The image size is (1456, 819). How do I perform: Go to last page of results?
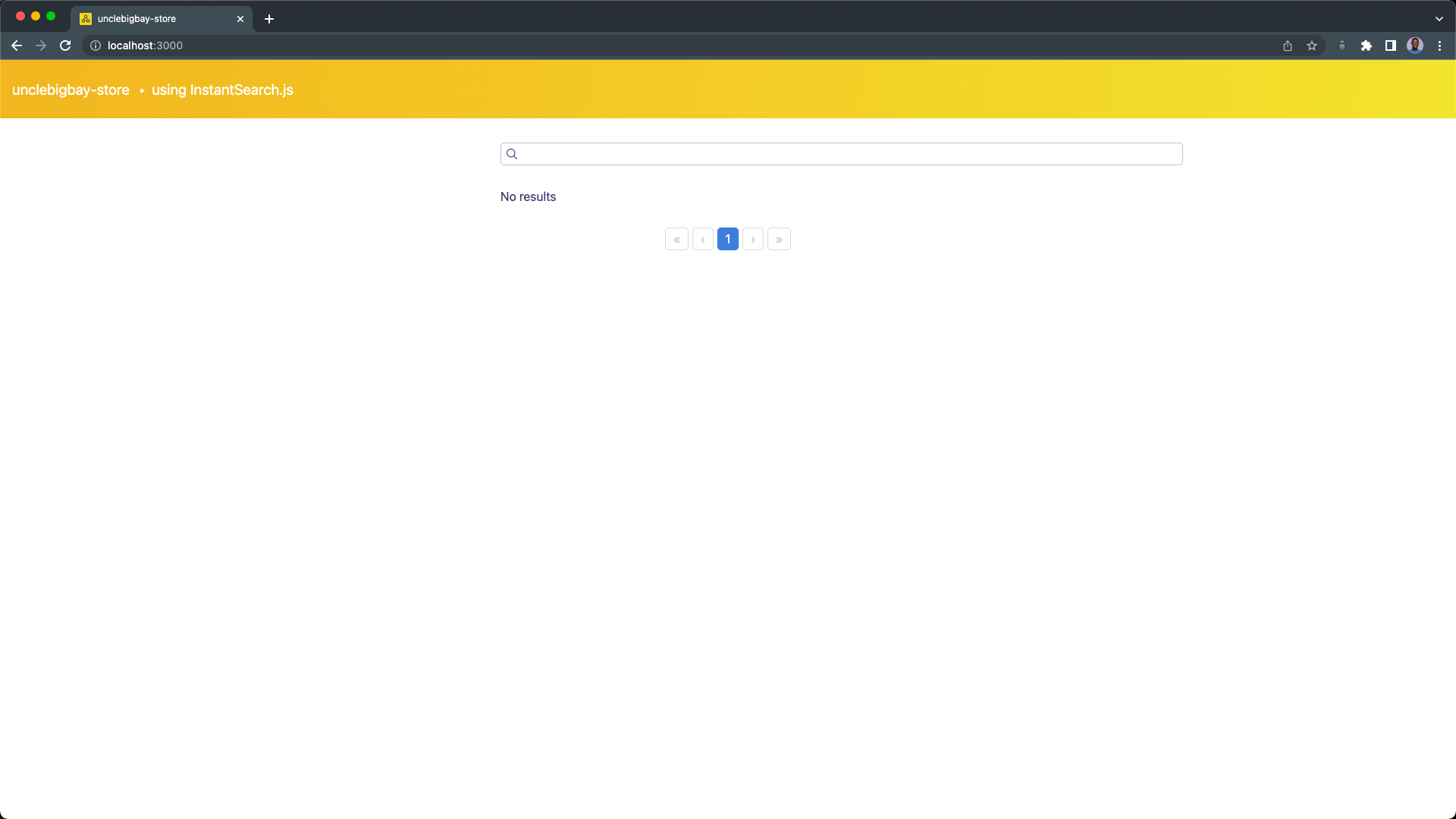click(x=779, y=239)
